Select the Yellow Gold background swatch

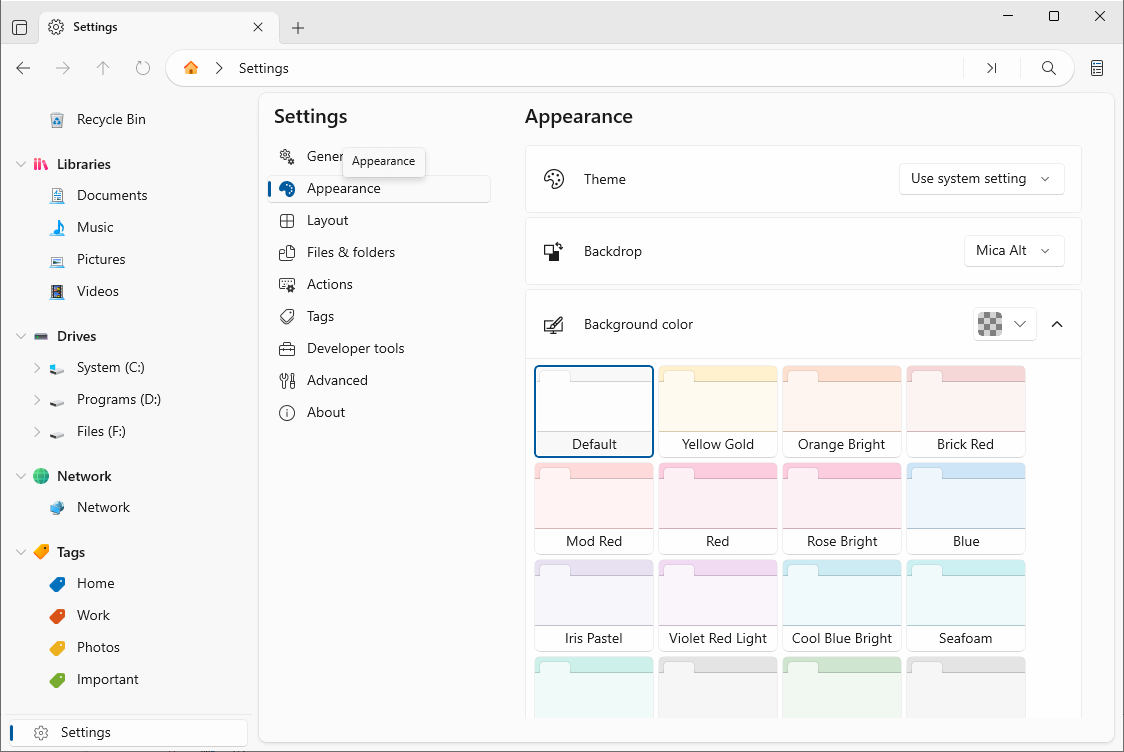click(718, 411)
